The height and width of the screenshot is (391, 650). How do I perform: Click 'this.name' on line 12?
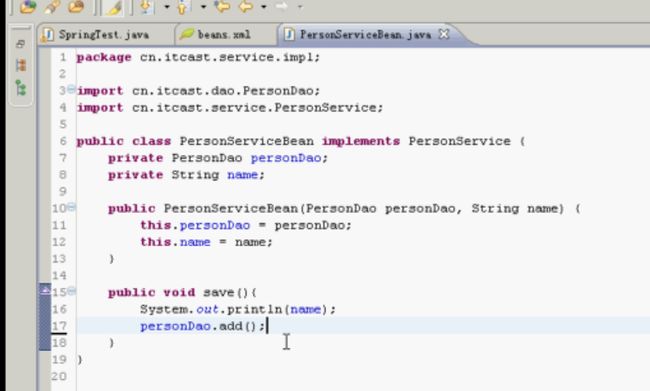pos(175,242)
